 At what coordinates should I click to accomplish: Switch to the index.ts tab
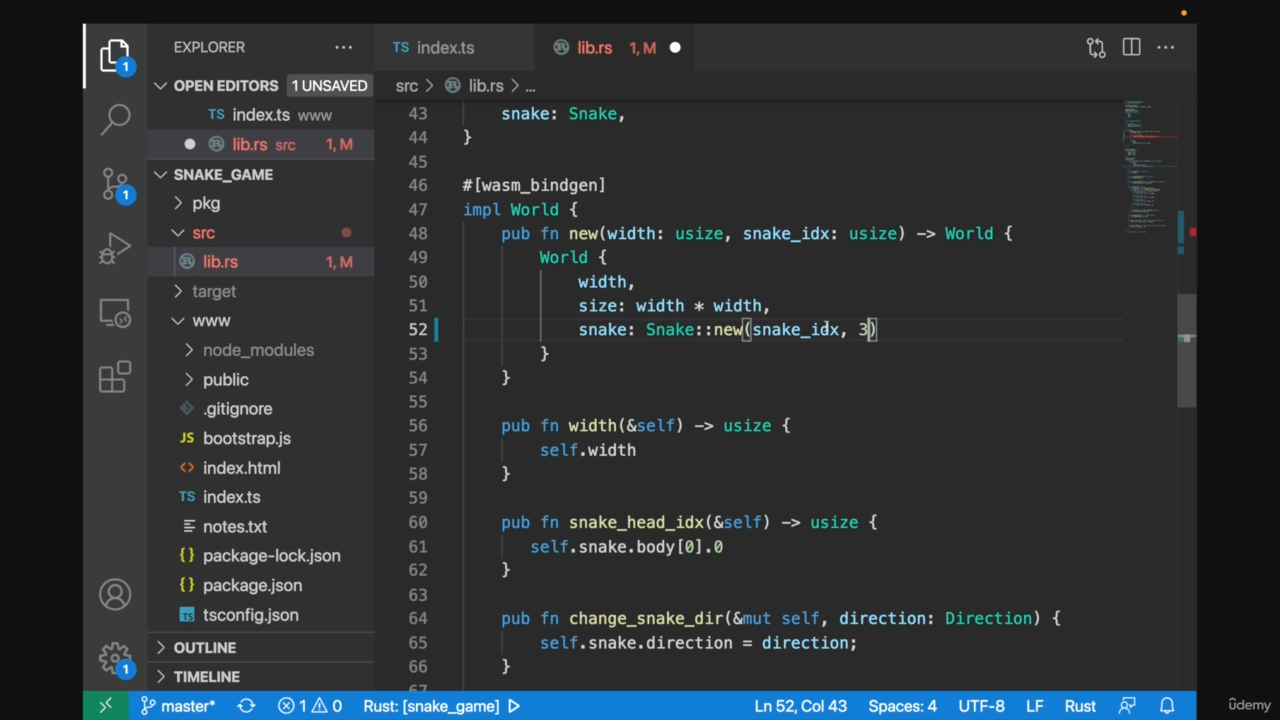pos(444,48)
